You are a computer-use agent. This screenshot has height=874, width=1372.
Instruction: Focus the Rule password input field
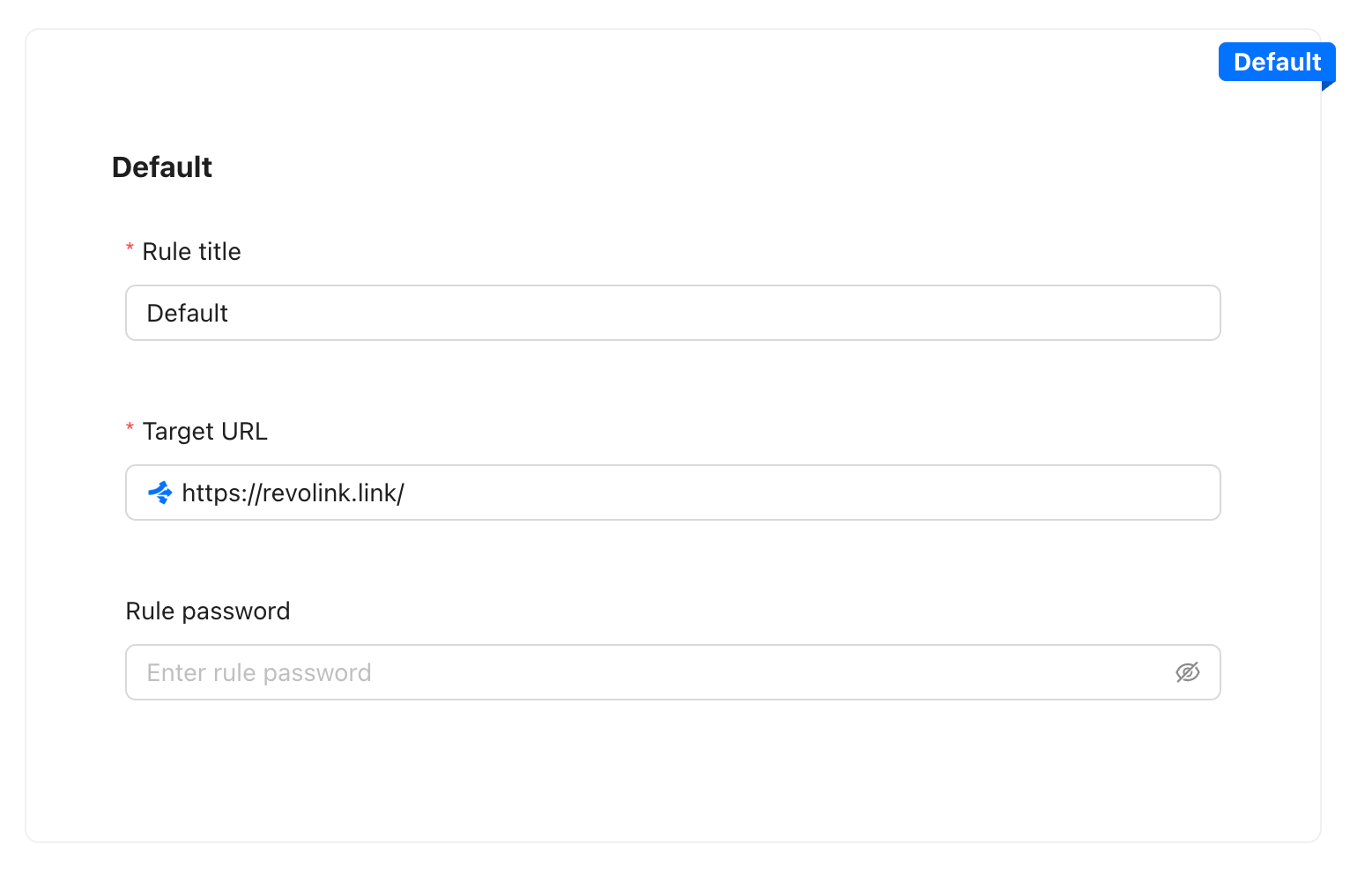(x=652, y=673)
